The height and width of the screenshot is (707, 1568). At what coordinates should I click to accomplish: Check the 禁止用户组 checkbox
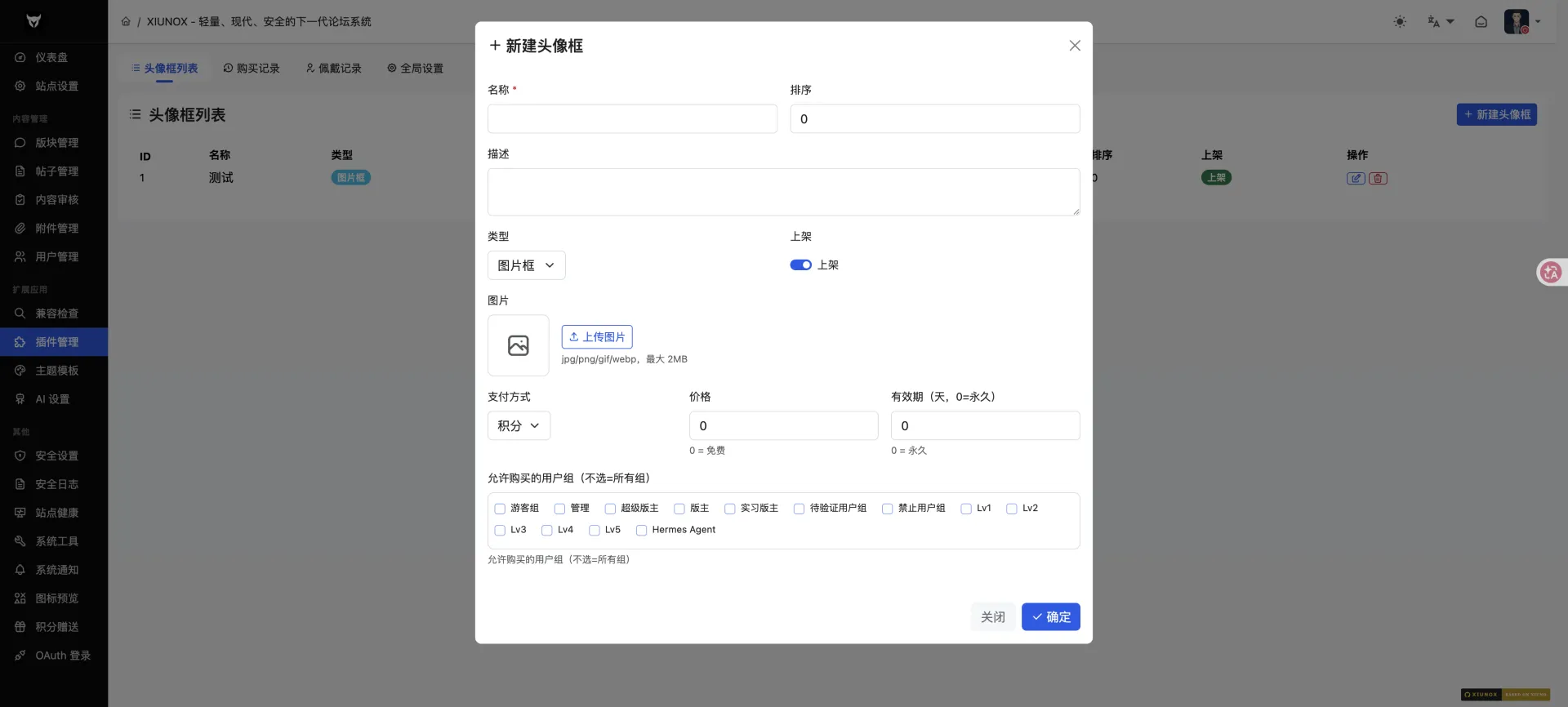tap(887, 509)
